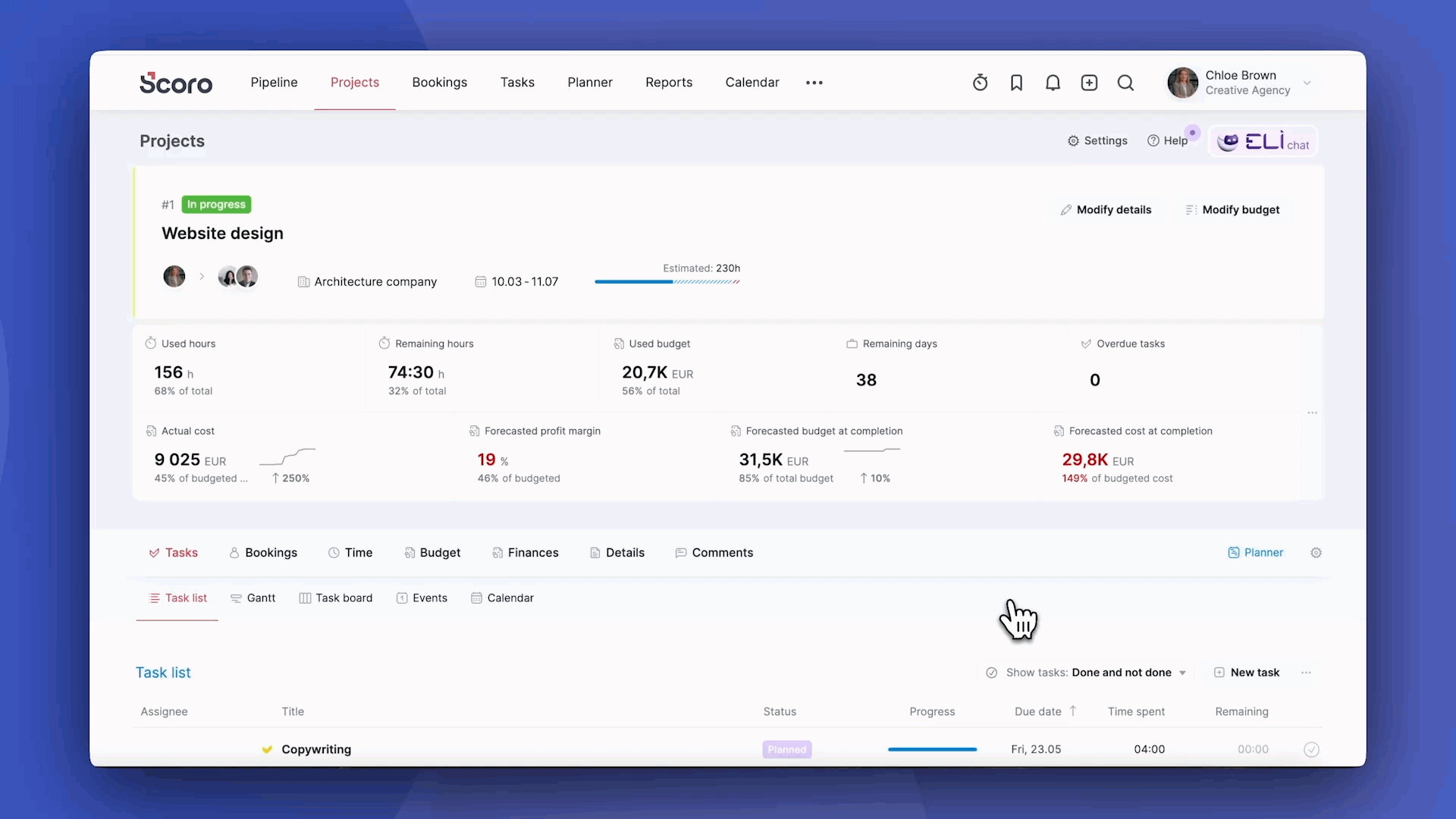Click the quick add plus icon
Screen dimensions: 1456x819
click(x=1089, y=83)
